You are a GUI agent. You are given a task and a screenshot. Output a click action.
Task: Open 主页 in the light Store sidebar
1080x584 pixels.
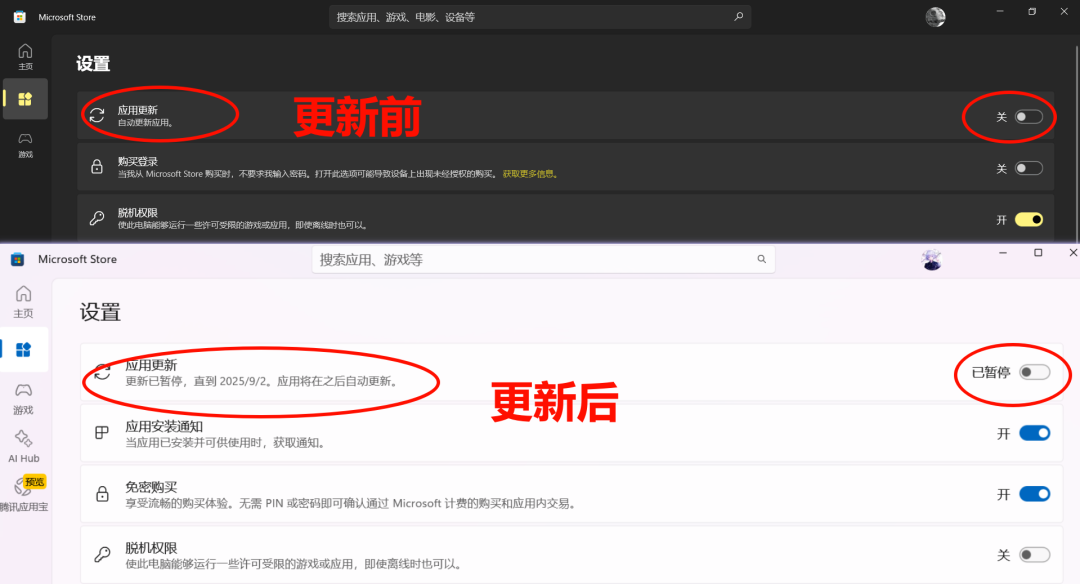tap(23, 302)
